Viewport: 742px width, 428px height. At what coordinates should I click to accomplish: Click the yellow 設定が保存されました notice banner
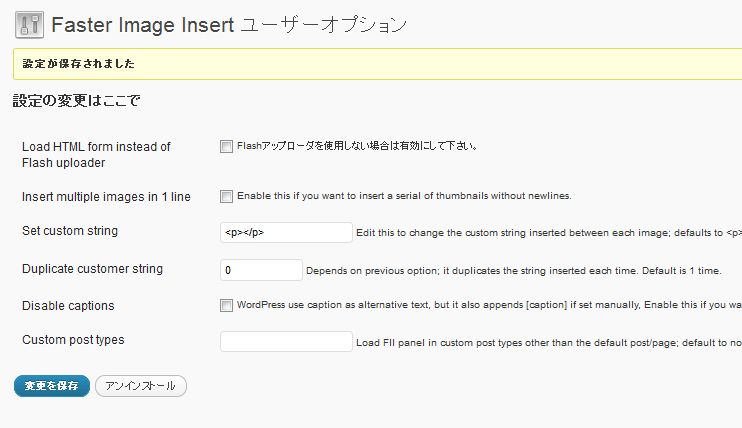pyautogui.click(x=378, y=64)
